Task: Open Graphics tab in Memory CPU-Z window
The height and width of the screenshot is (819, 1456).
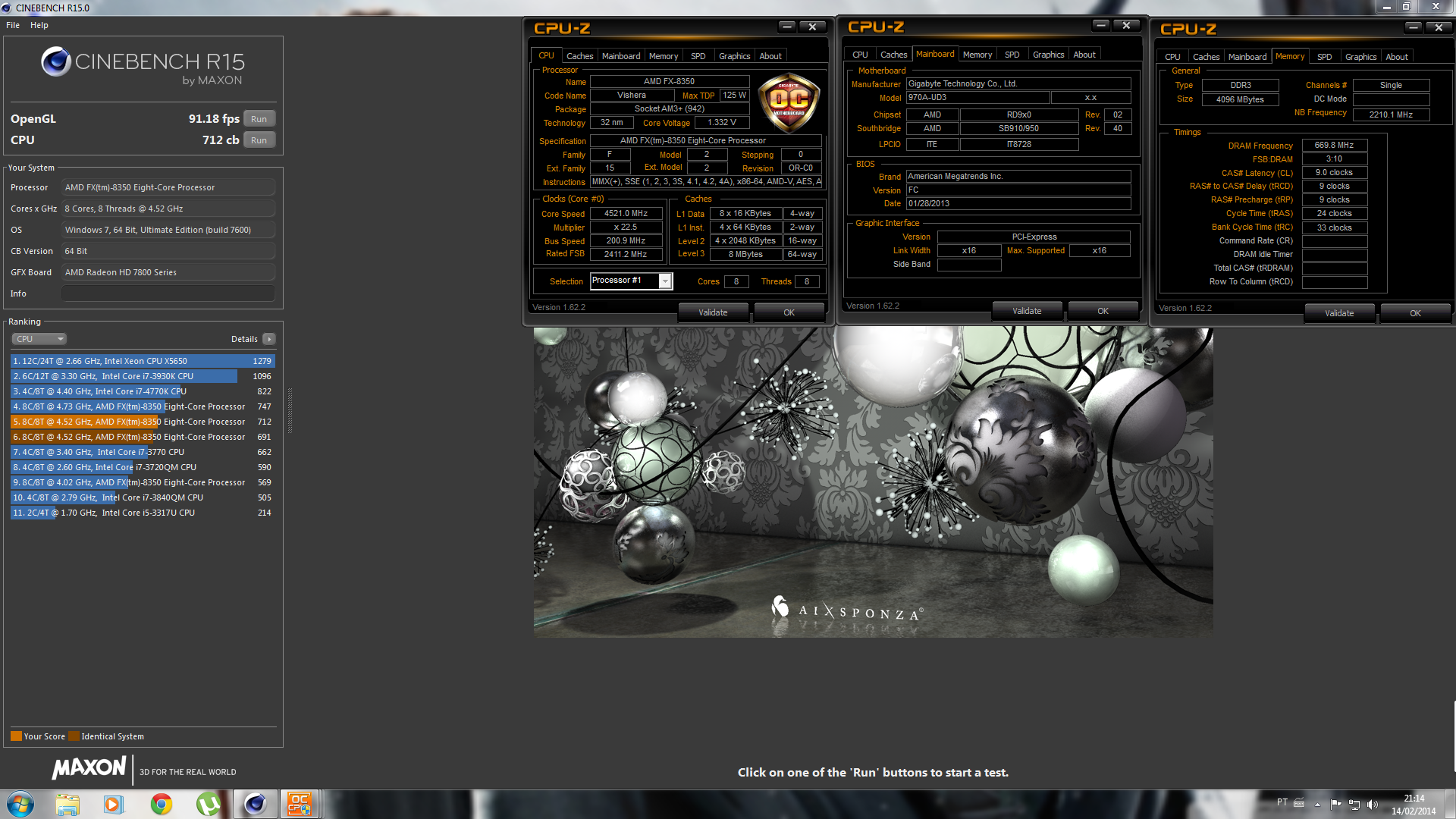Action: [x=1360, y=57]
